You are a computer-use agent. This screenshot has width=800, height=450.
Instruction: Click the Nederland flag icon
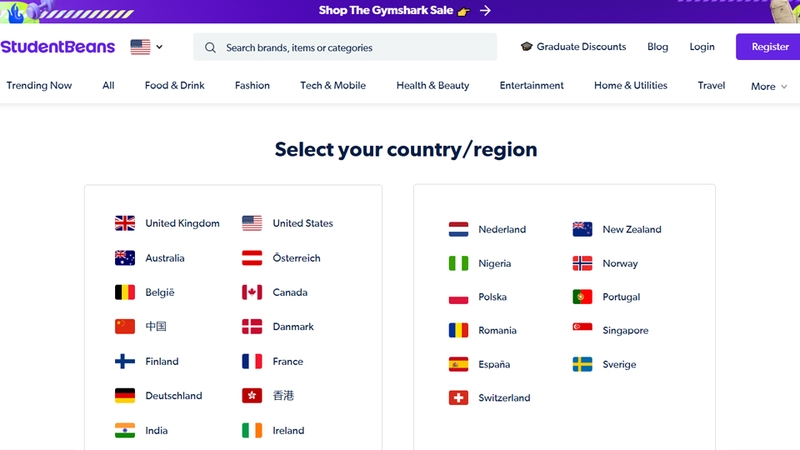(x=458, y=229)
